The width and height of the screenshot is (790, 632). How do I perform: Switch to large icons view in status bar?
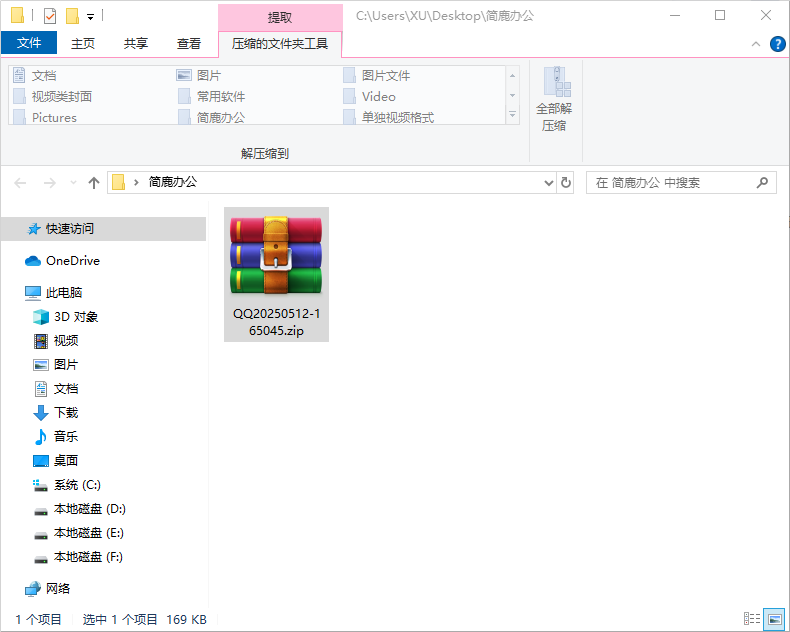tap(774, 618)
